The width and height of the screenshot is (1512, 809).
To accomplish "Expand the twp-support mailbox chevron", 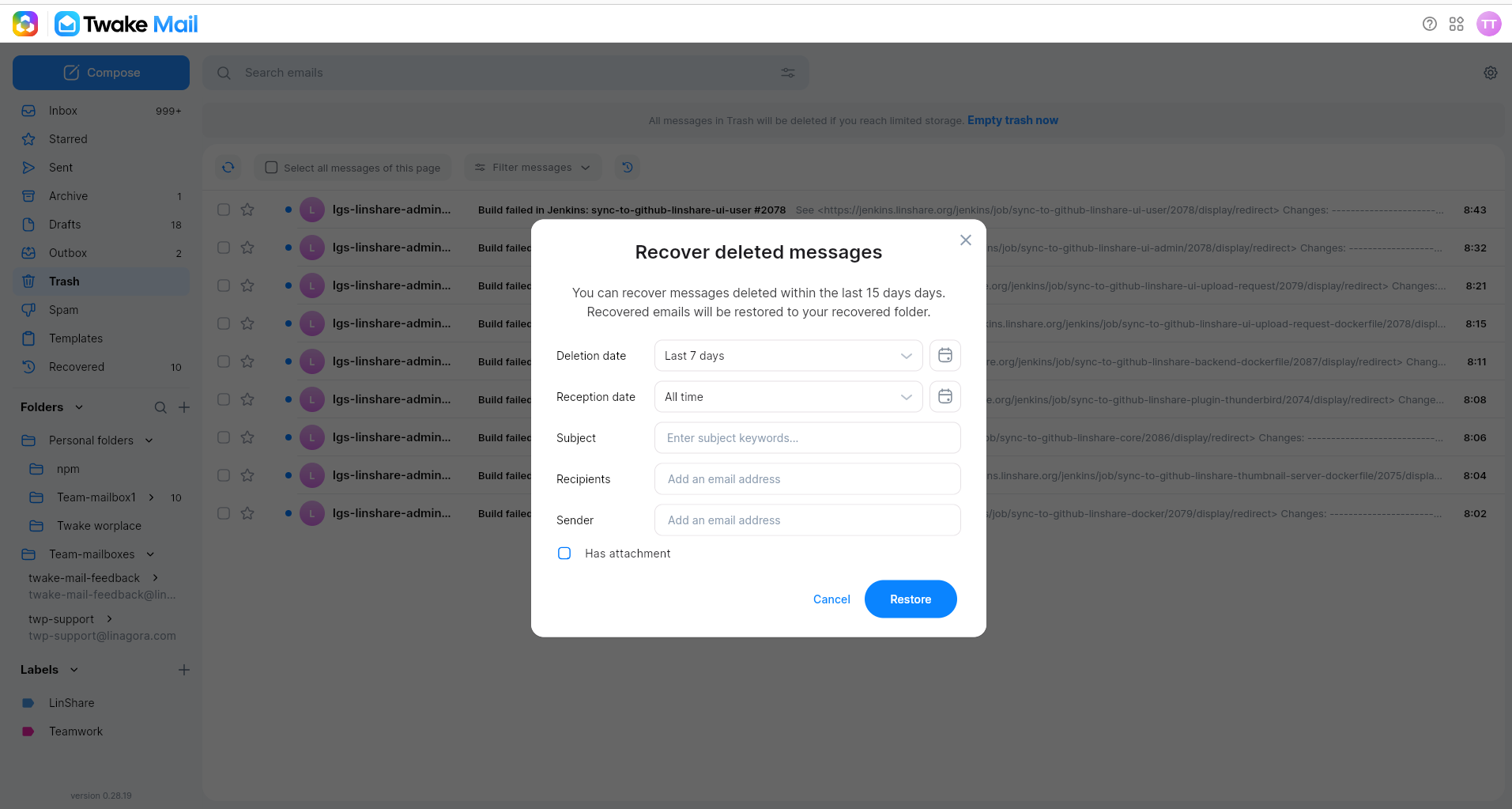I will click(x=109, y=619).
